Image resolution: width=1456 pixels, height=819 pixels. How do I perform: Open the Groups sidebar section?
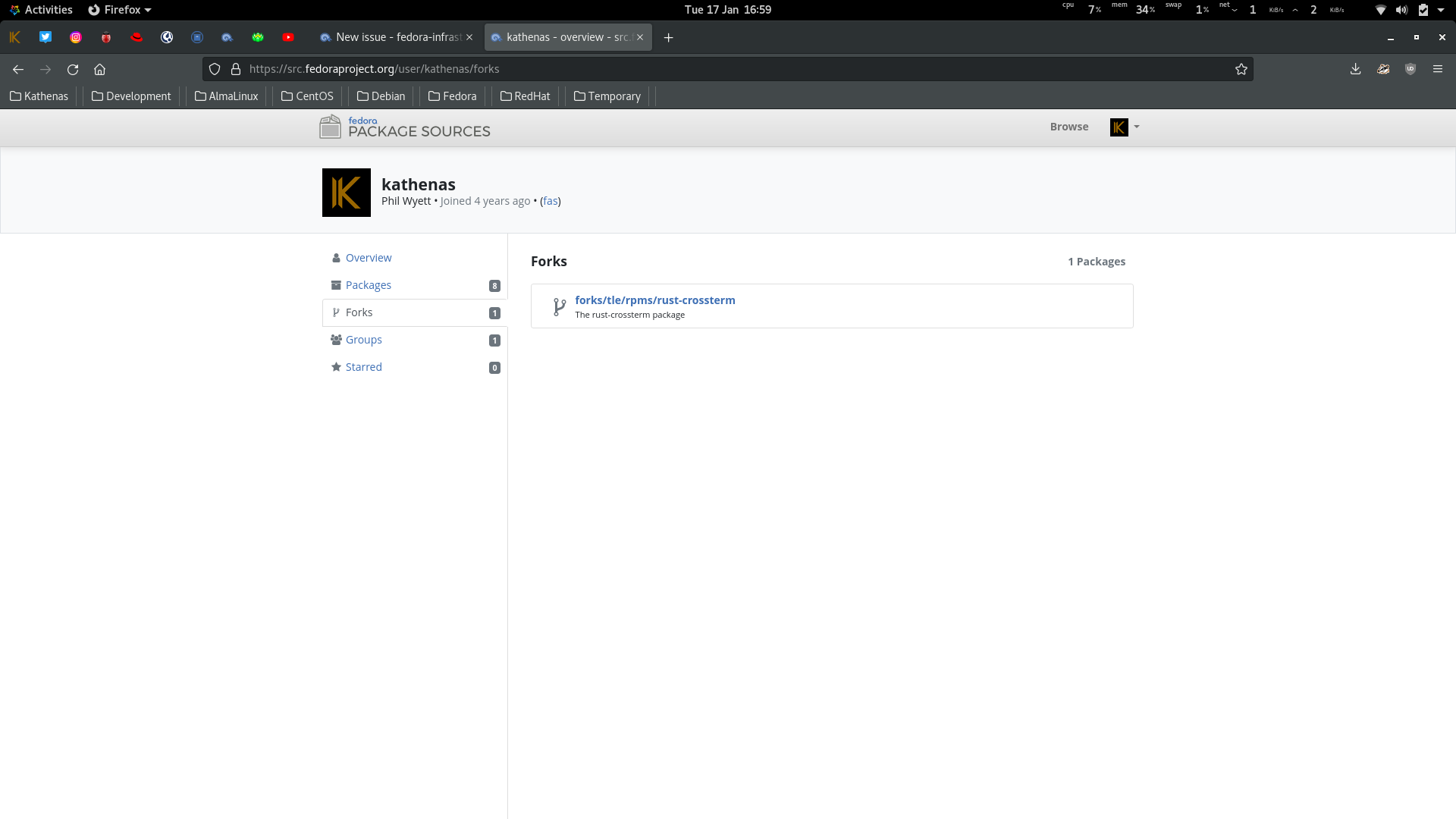415,340
